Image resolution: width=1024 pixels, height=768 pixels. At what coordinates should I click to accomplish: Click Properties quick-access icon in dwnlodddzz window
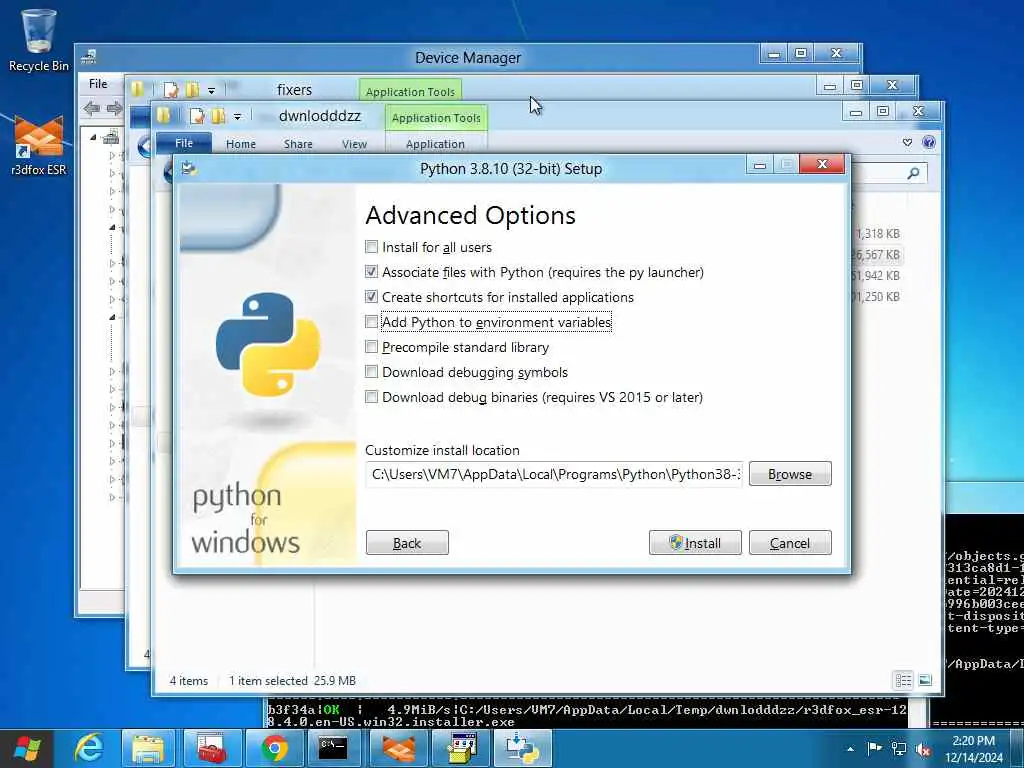point(197,116)
